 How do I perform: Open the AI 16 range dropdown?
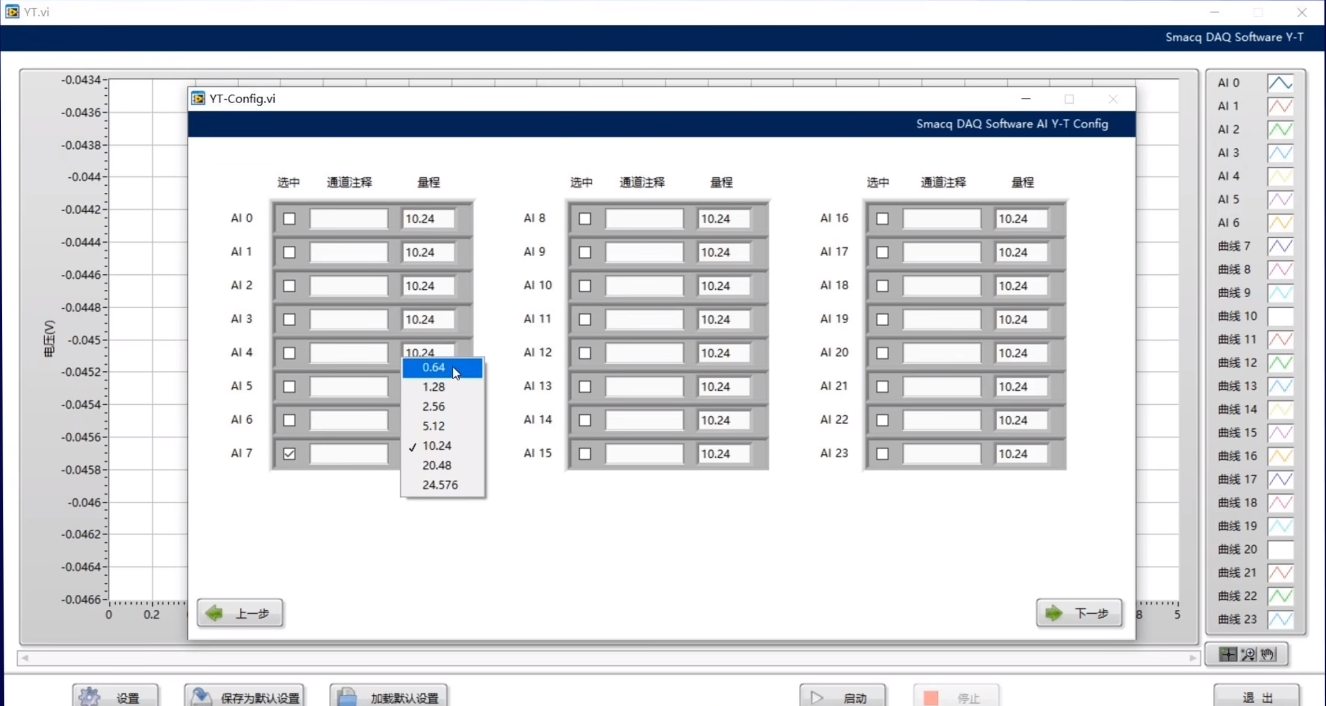tap(1021, 219)
